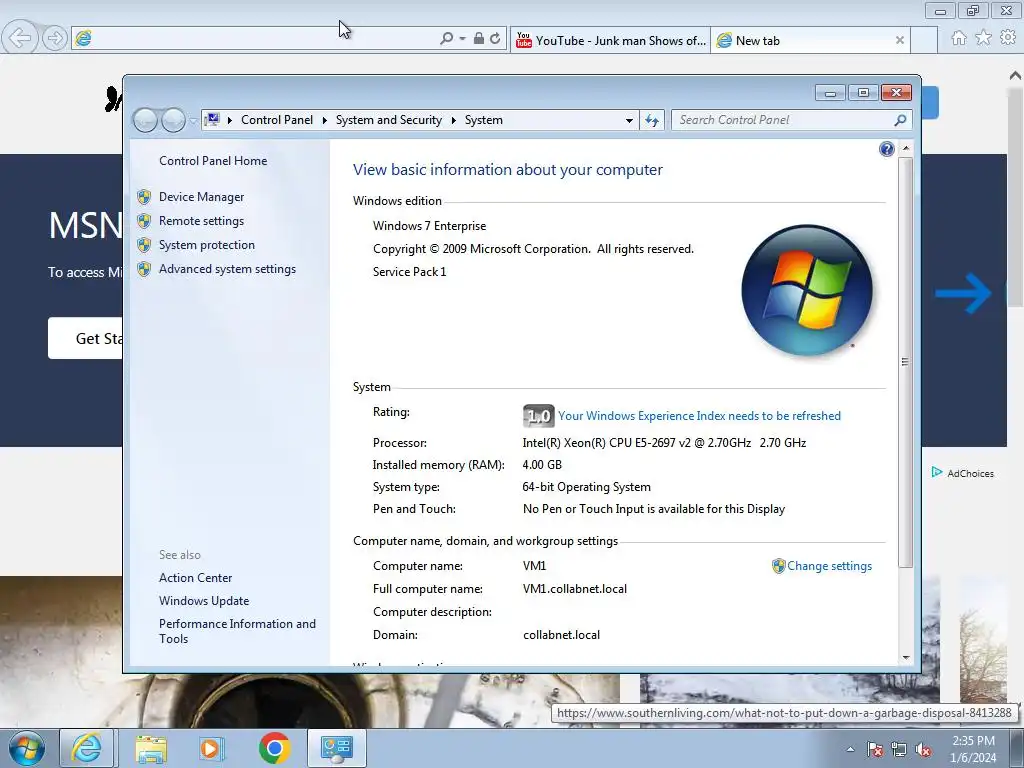
Task: Click Get Started button on MSN page
Action: tap(85, 338)
